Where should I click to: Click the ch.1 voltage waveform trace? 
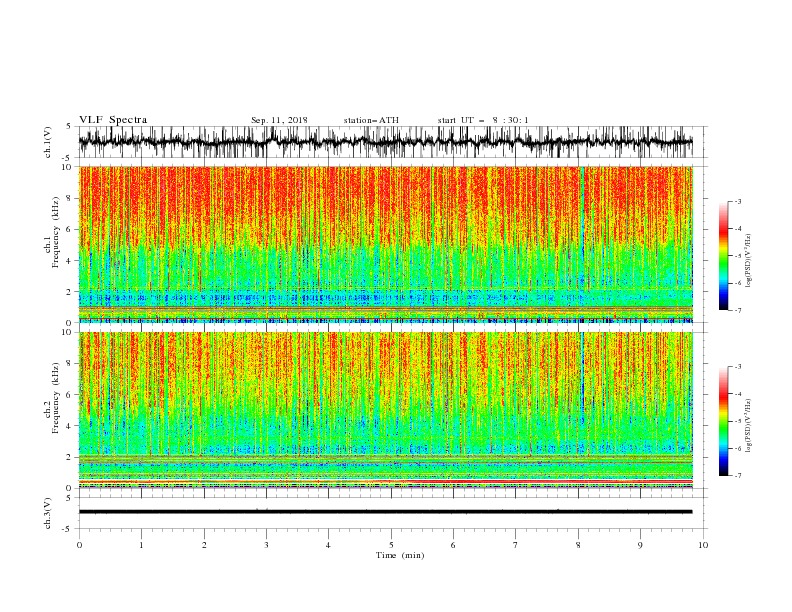[385, 142]
